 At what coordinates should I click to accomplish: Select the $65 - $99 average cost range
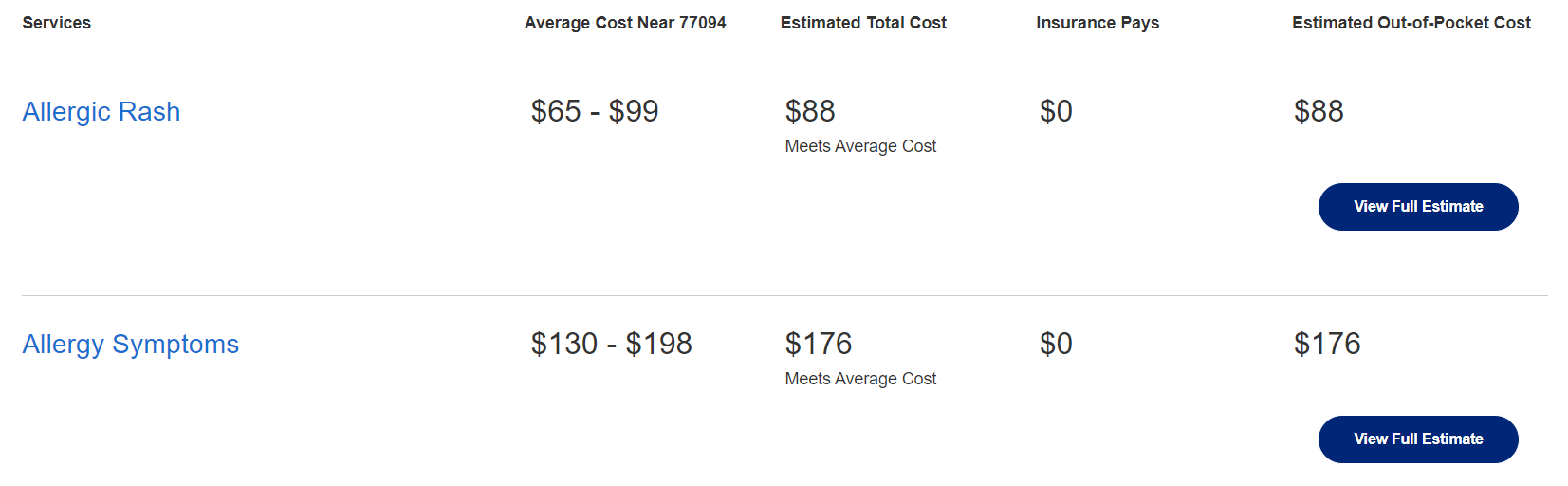point(595,111)
